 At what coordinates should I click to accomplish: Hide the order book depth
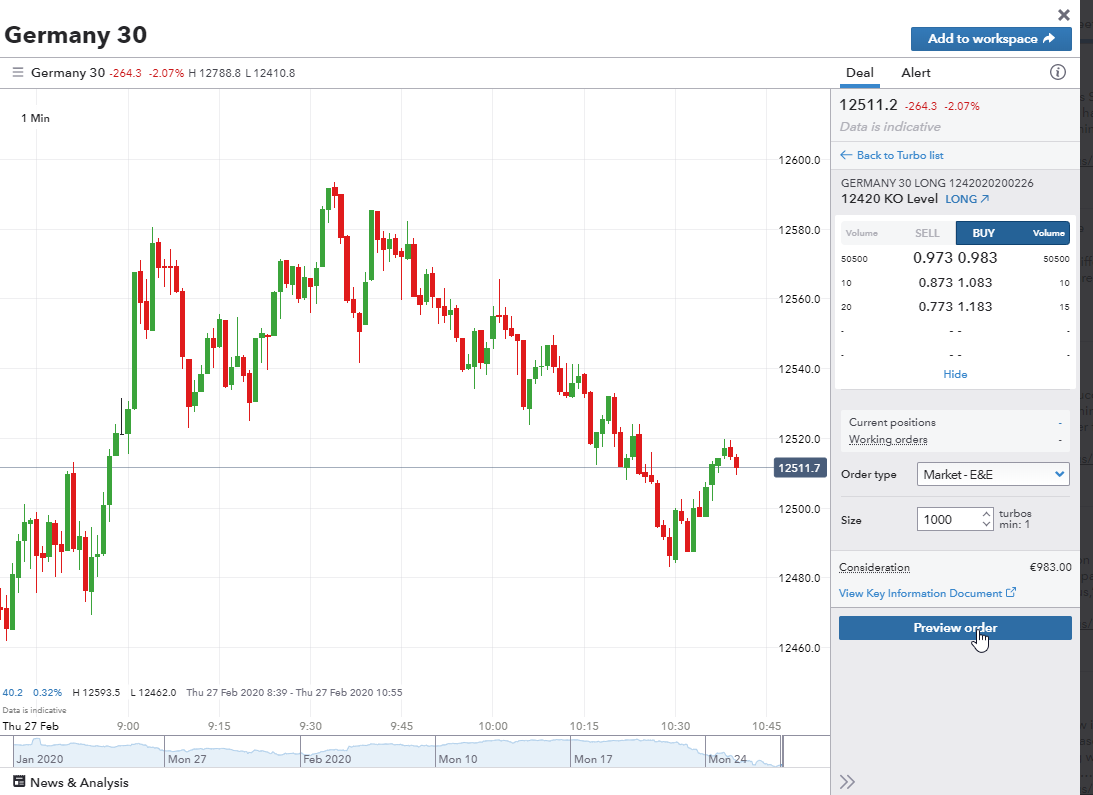coord(955,374)
